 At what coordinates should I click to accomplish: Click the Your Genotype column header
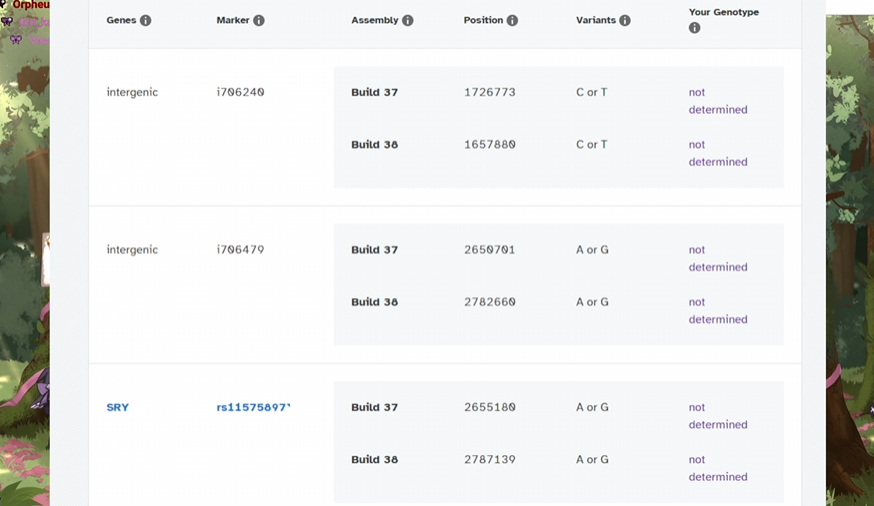[723, 12]
